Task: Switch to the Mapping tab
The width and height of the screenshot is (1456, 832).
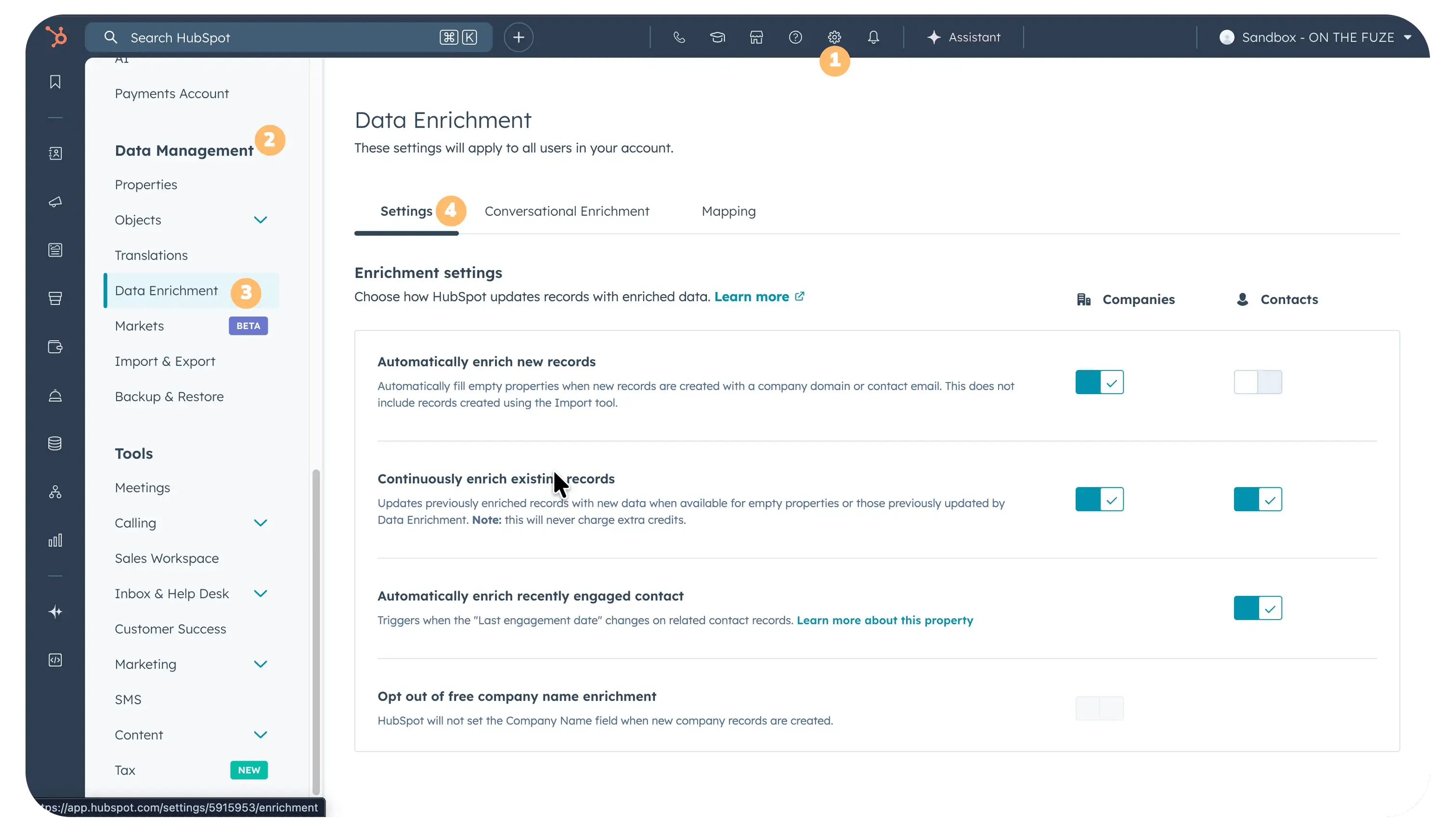Action: (x=728, y=211)
